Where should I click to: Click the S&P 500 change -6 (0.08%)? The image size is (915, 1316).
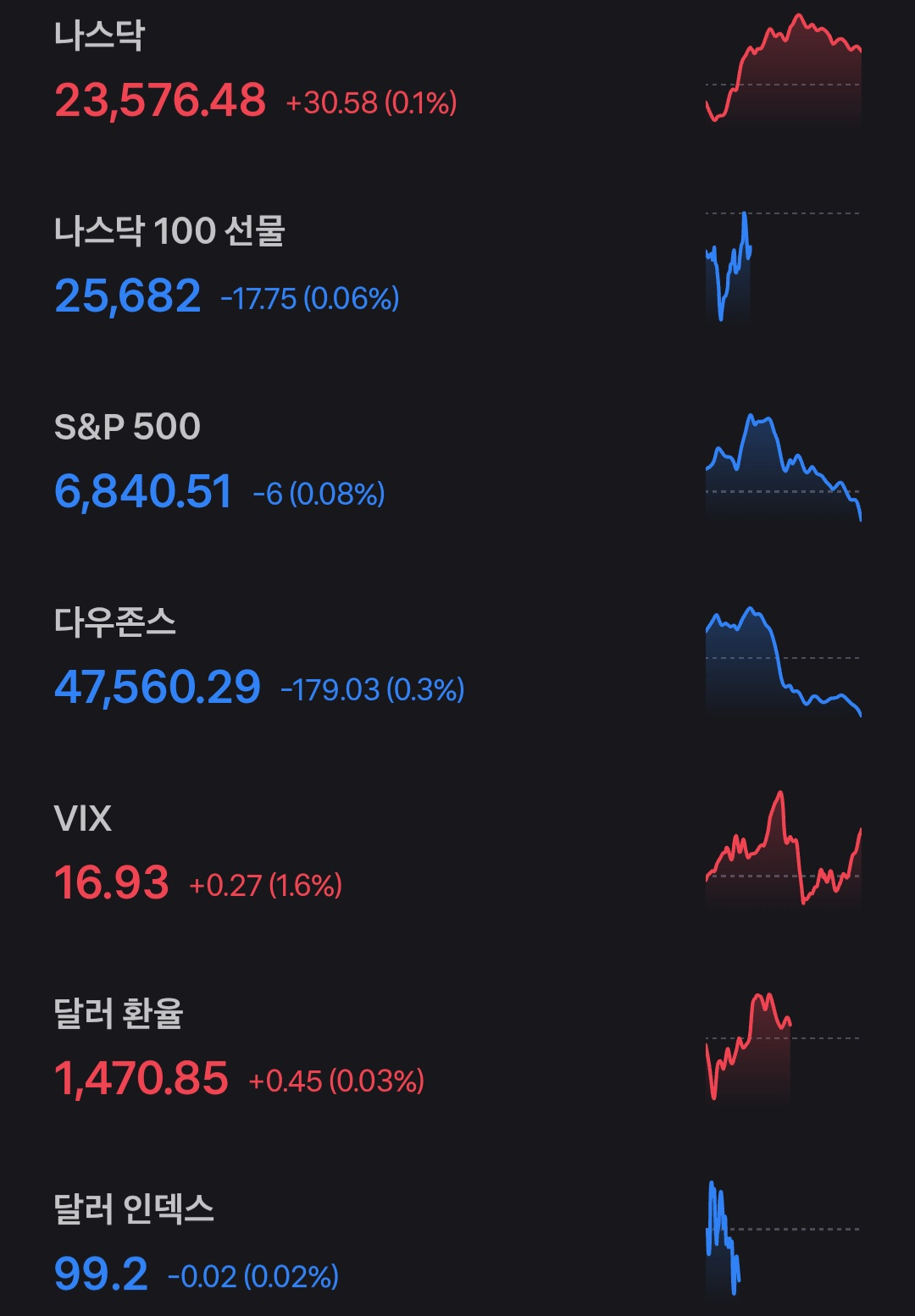pyautogui.click(x=319, y=494)
